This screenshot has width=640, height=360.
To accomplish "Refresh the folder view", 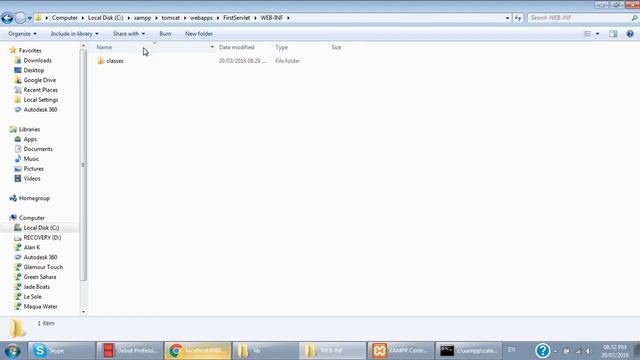I will 518,18.
